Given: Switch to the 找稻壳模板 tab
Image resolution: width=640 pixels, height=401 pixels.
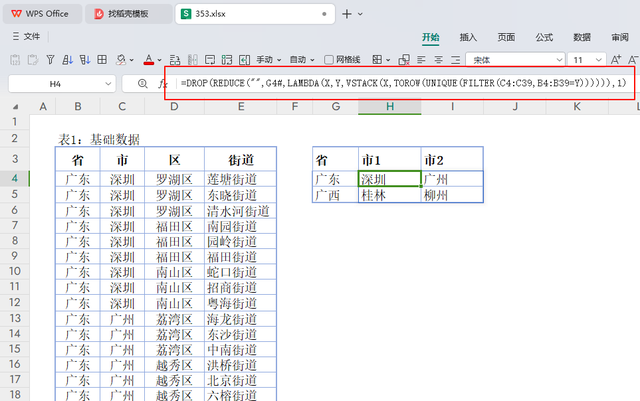Looking at the screenshot, I should pos(128,14).
